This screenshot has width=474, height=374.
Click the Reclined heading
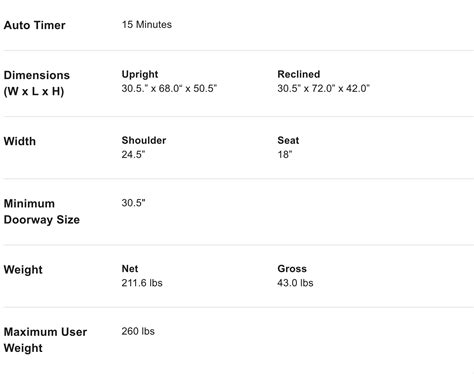coord(299,74)
